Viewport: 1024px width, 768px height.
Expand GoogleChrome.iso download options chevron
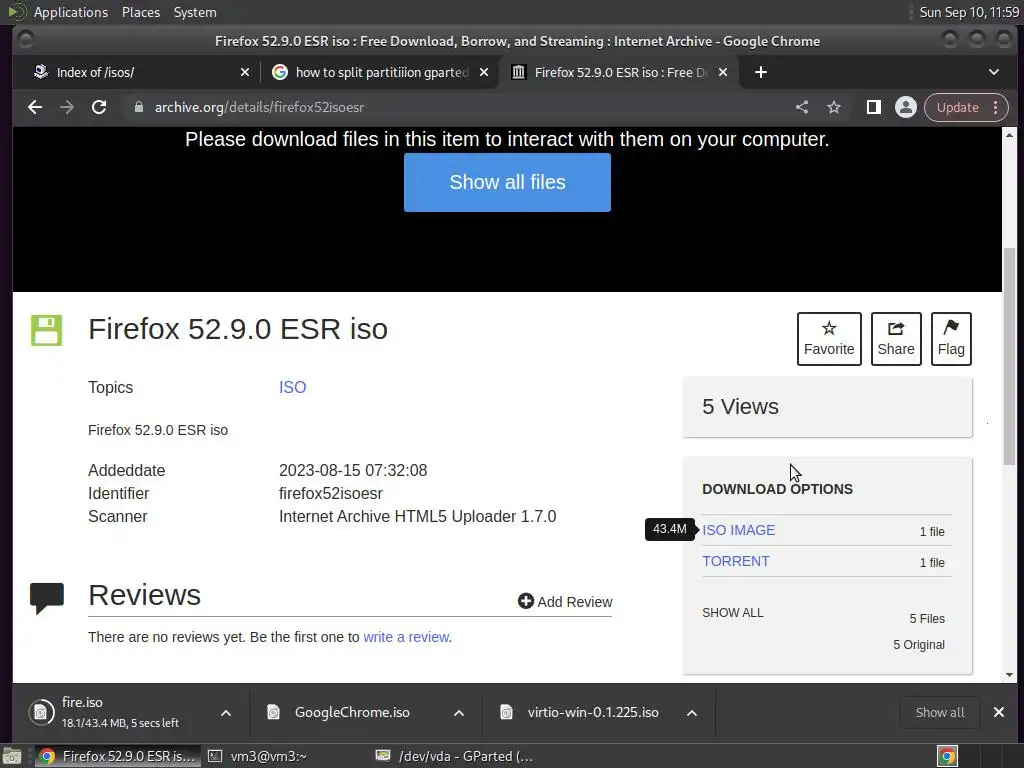(459, 713)
